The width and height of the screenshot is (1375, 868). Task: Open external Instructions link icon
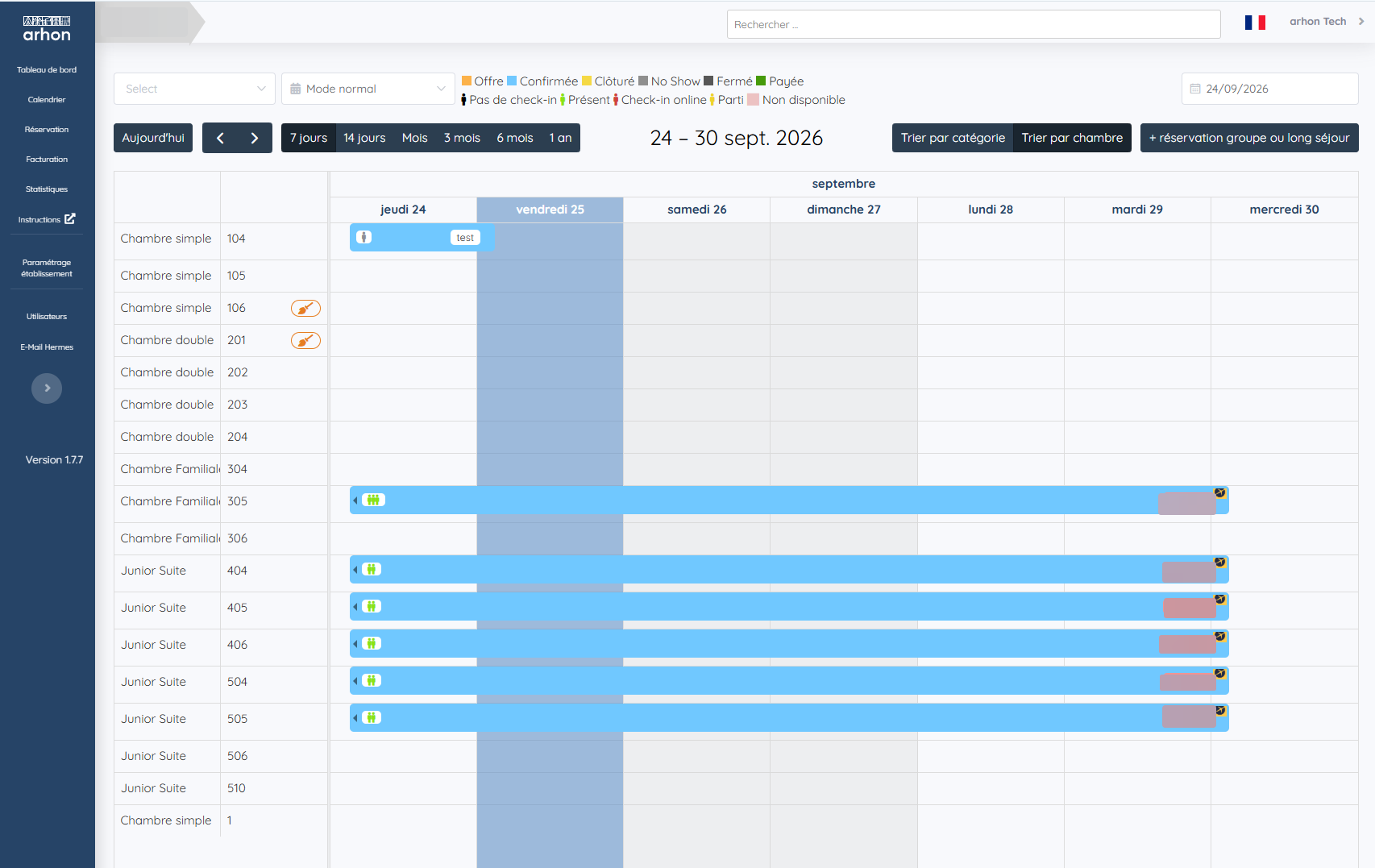[70, 218]
